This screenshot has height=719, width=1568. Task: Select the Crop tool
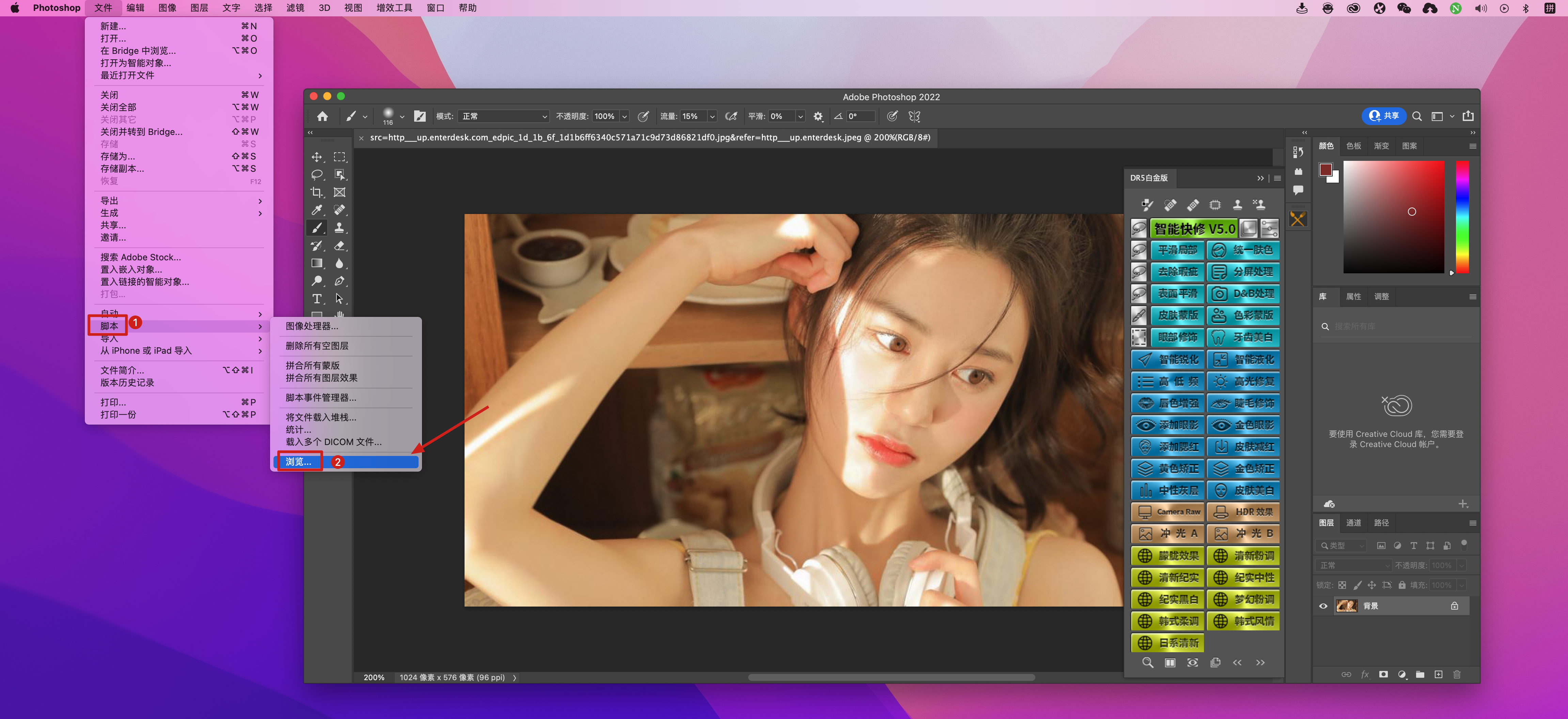pyautogui.click(x=316, y=193)
